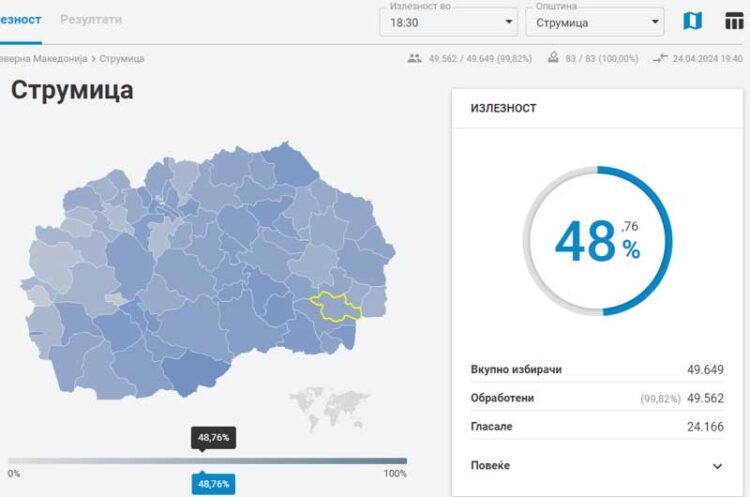This screenshot has width=750, height=497.
Task: Click the 100% scale label
Action: [395, 474]
